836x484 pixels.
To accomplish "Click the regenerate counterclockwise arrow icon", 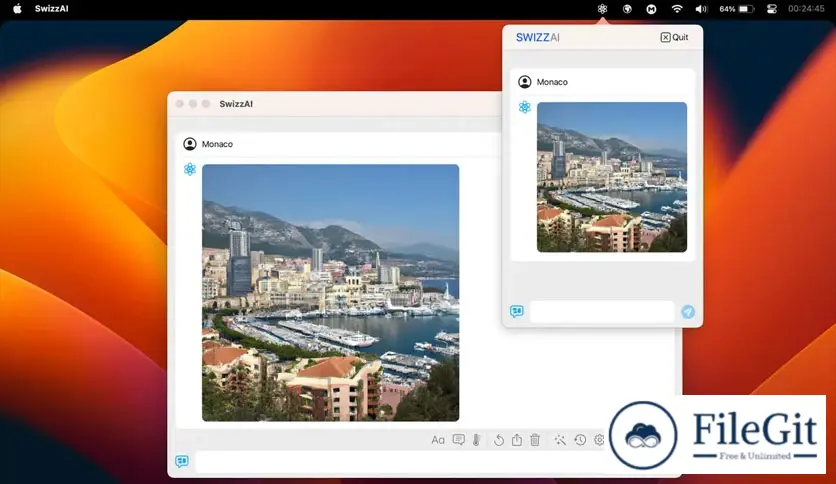I will (499, 440).
